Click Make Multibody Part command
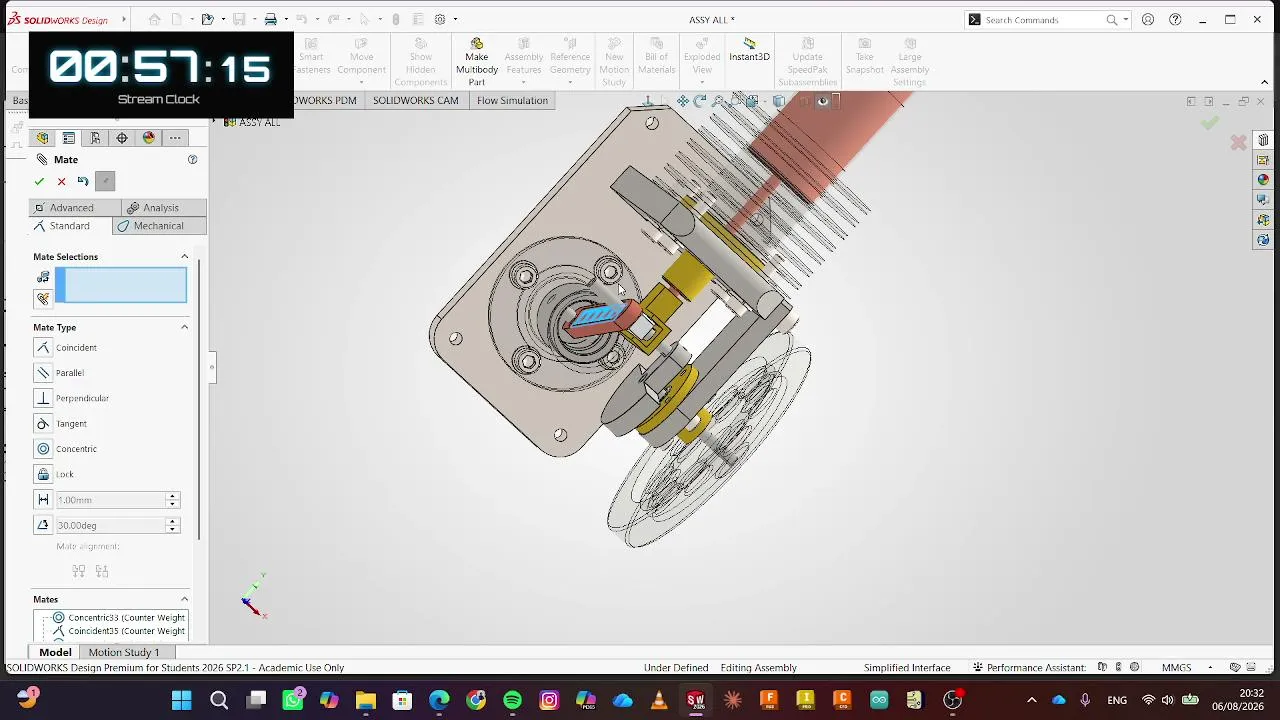Image resolution: width=1280 pixels, height=720 pixels. point(477,62)
